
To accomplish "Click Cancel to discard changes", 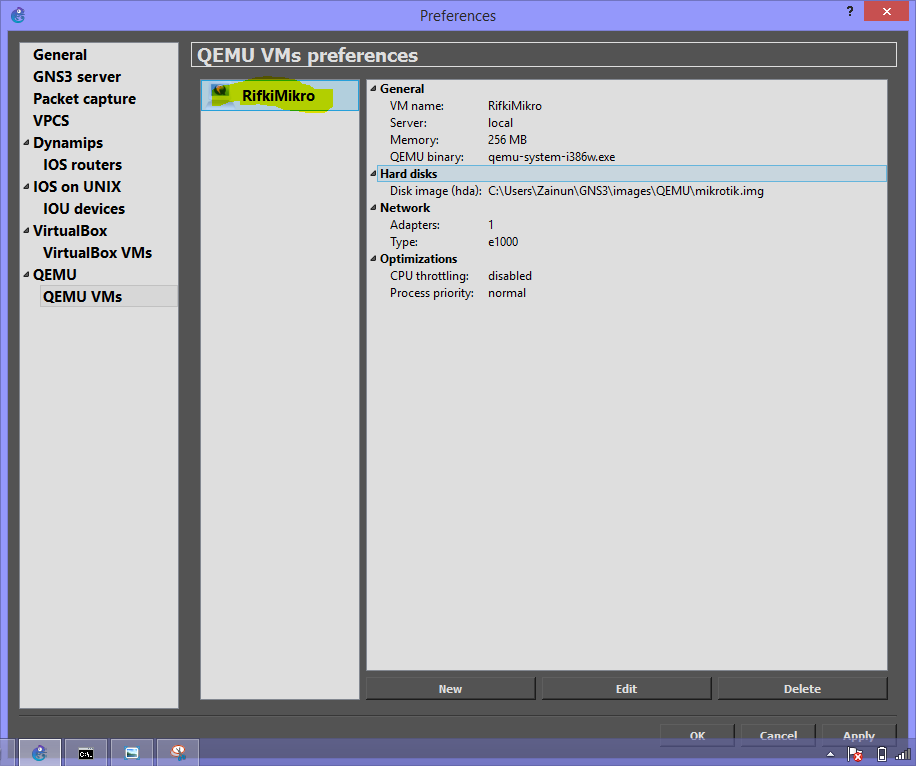I will tap(778, 735).
